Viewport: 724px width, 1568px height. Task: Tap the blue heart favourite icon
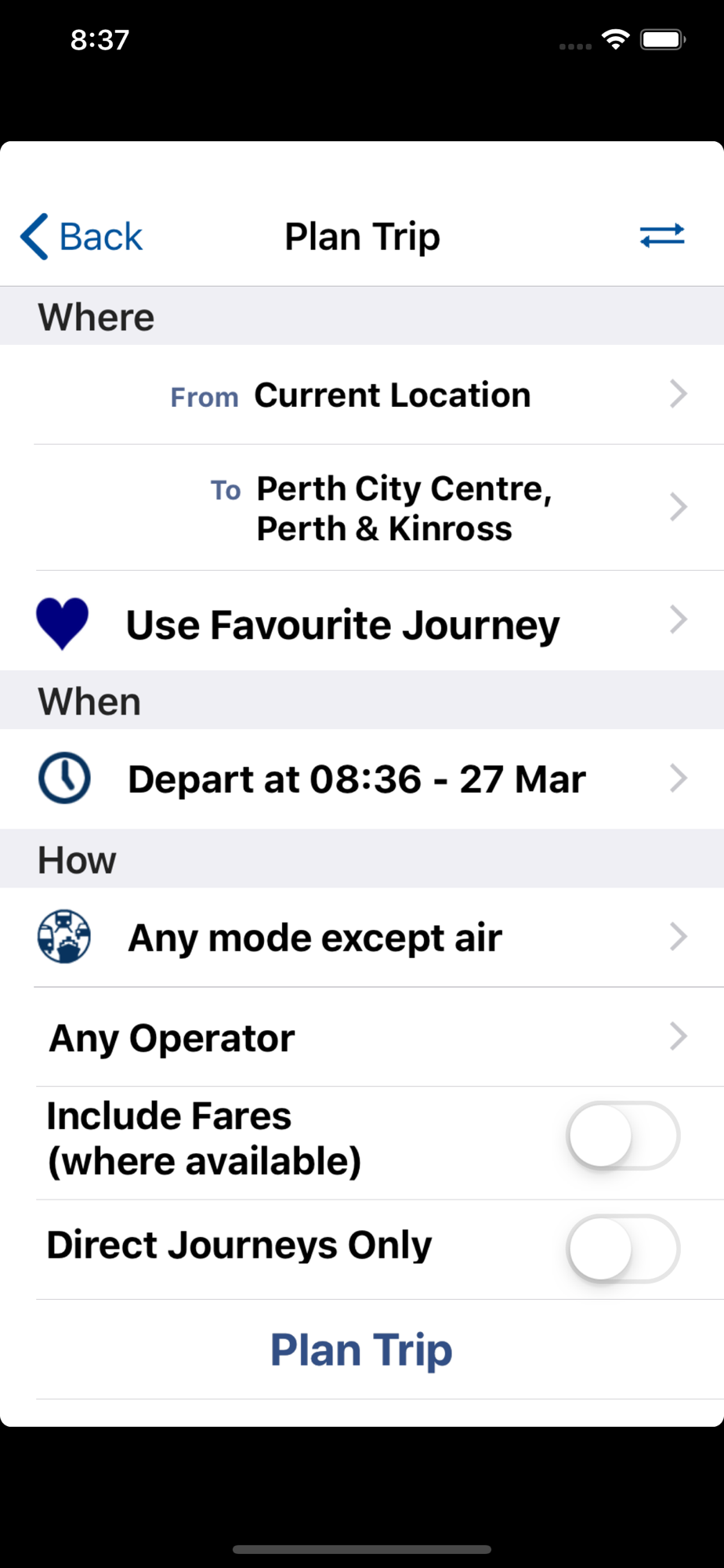tap(62, 624)
